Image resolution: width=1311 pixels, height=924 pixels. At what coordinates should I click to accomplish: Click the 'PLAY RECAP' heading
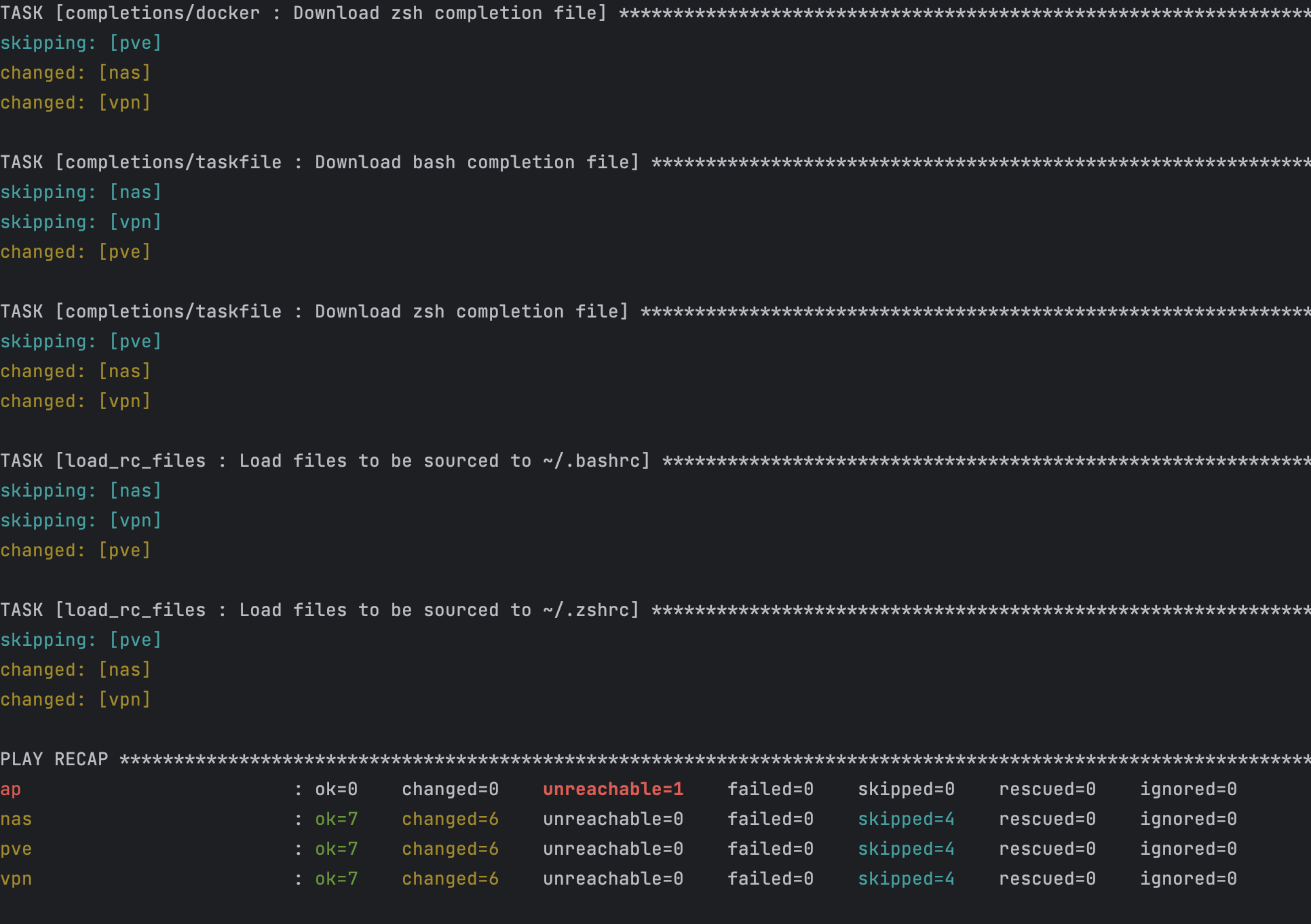54,759
